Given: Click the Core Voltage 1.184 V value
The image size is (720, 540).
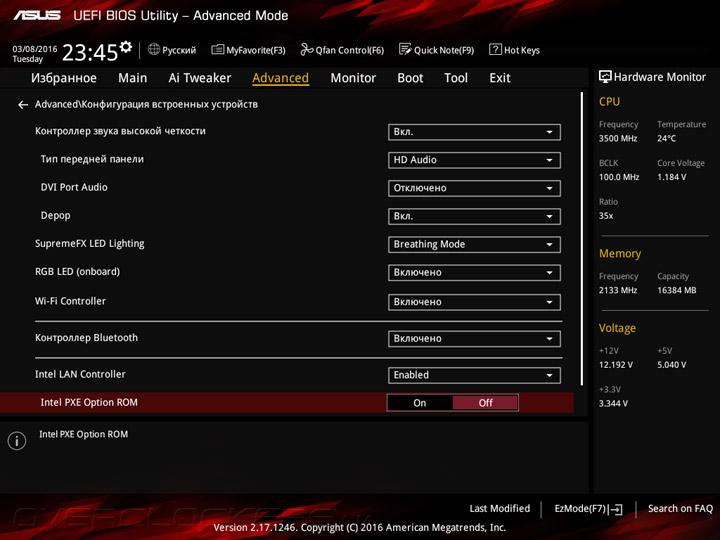Looking at the screenshot, I should coord(671,177).
